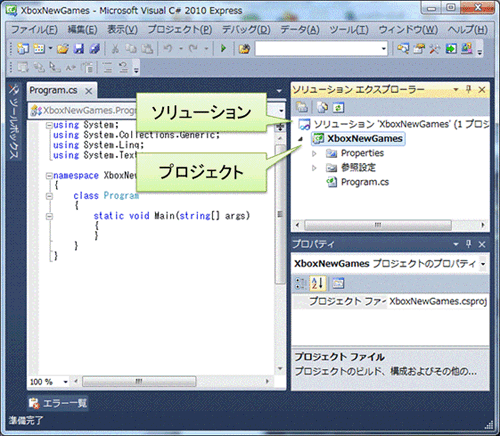The image size is (500, 436).
Task: Expand the Properties folder node
Action: tap(314, 153)
